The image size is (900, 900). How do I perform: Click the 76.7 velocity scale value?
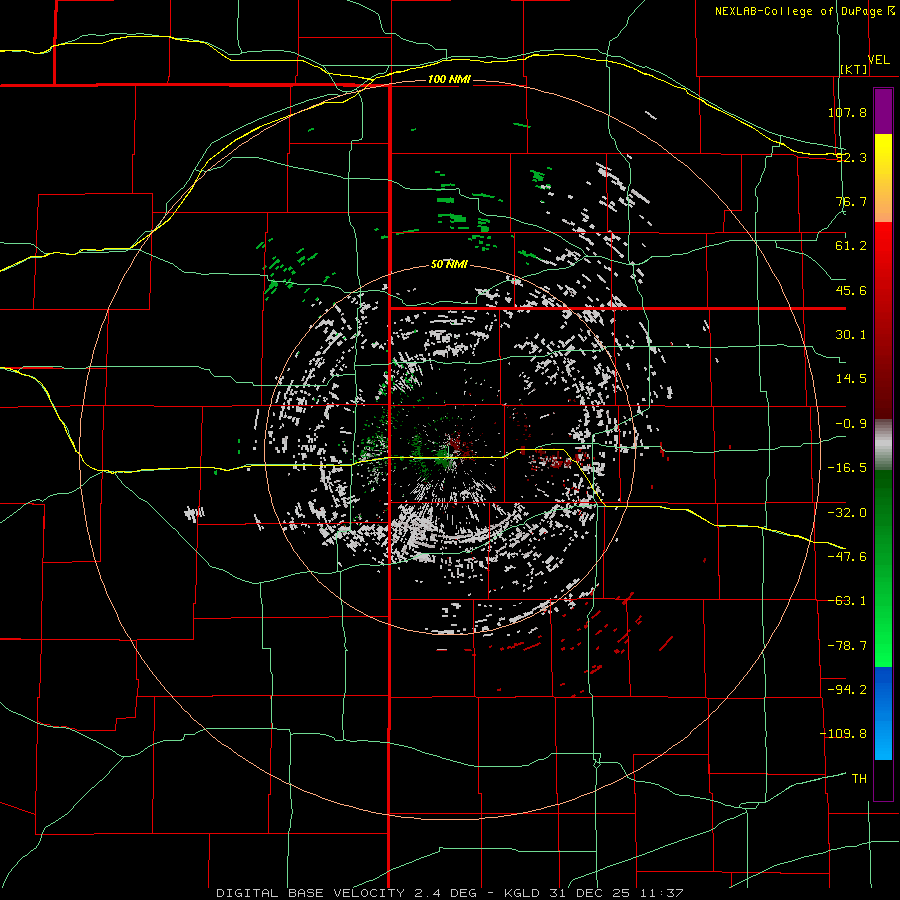click(851, 201)
